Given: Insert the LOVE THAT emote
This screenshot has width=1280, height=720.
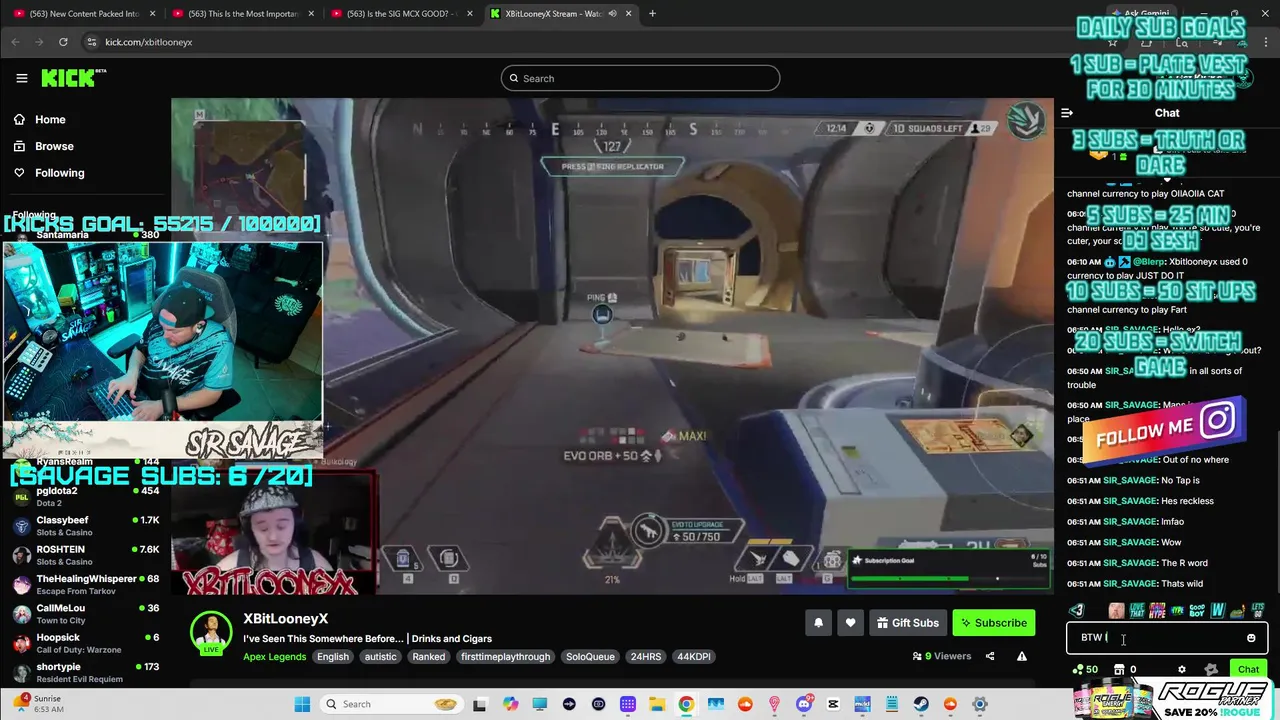Looking at the screenshot, I should coord(1137,610).
